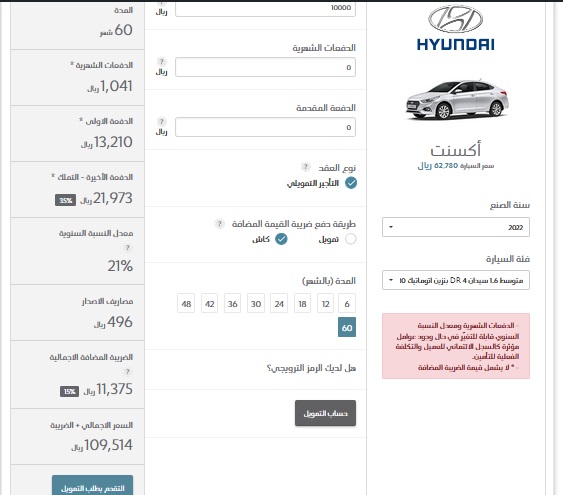
Task: Expand the promo code question section
Action: (x=311, y=368)
